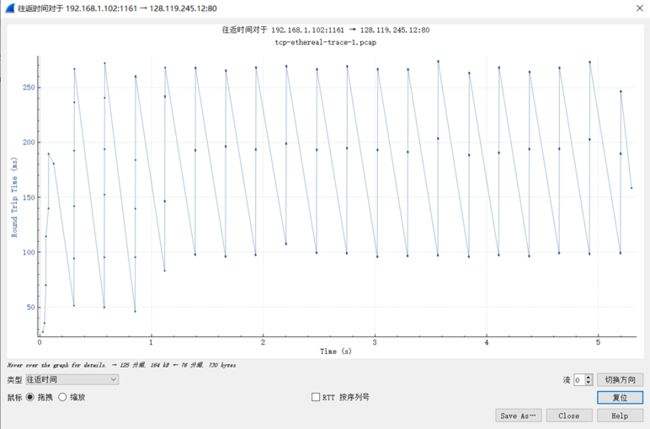Click the 切换方向 switch direction button

[x=620, y=380]
